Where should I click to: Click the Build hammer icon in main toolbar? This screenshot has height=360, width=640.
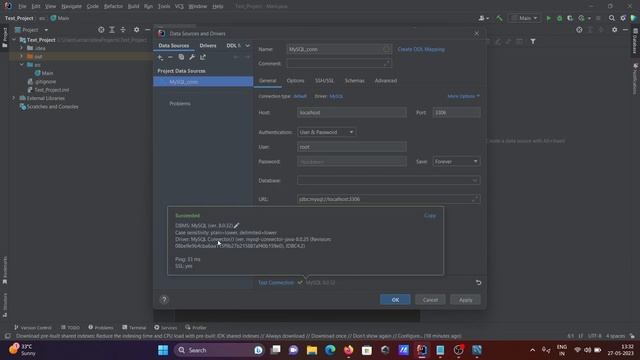[x=499, y=18]
